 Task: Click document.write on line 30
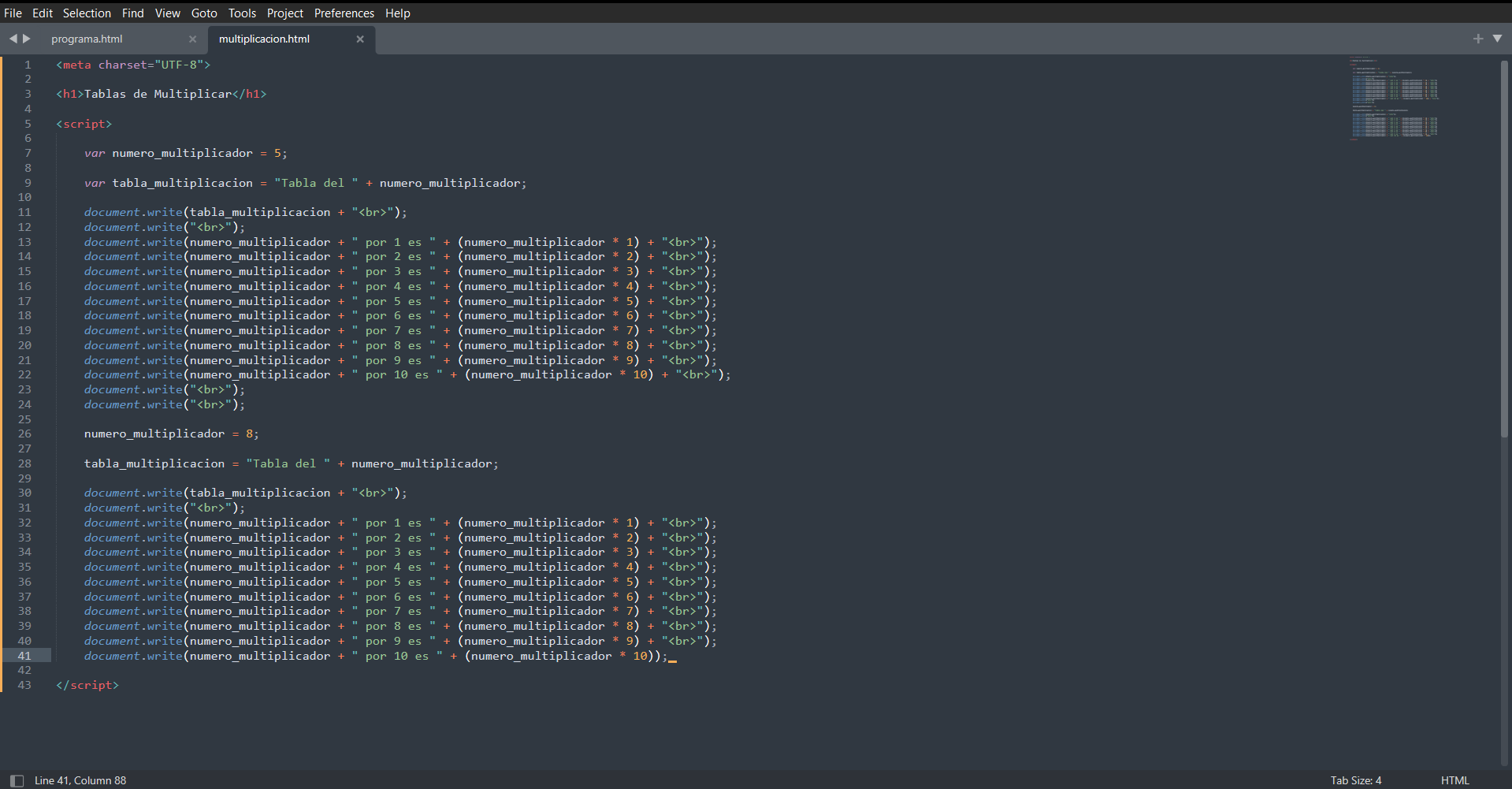tap(133, 493)
